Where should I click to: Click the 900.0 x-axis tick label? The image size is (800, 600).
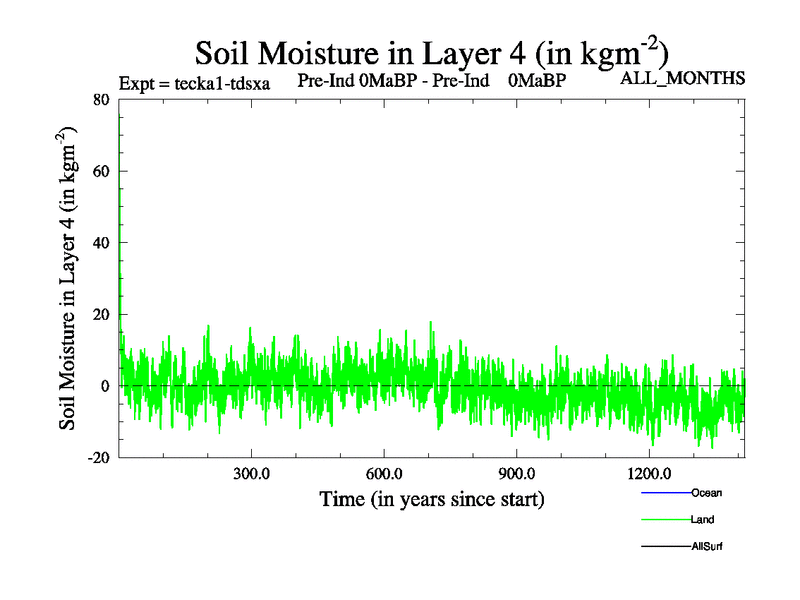(x=516, y=473)
